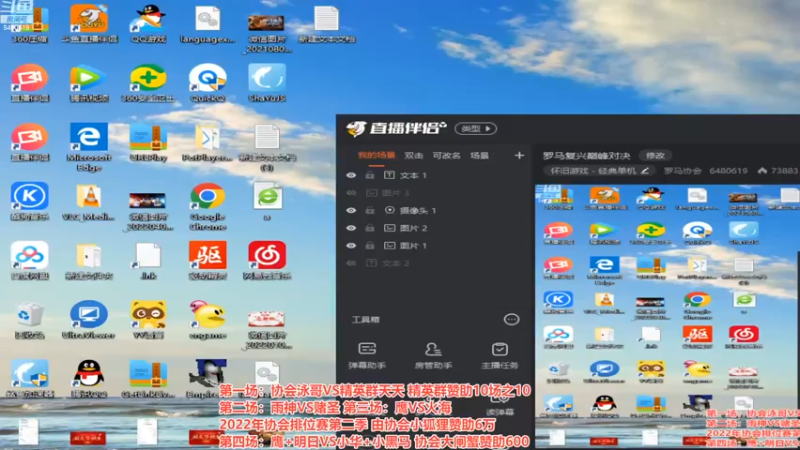Switch to the 我的场景 tab
Screen dimensions: 800x450
(x=377, y=156)
